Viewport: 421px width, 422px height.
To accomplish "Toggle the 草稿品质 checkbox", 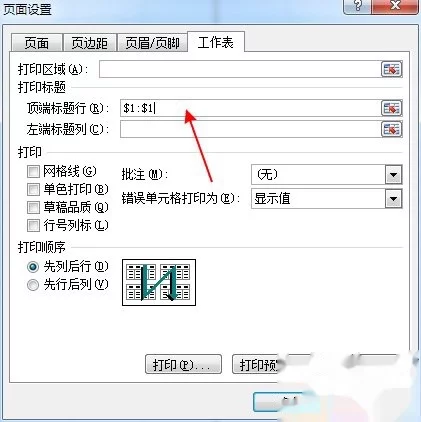I will (33, 207).
